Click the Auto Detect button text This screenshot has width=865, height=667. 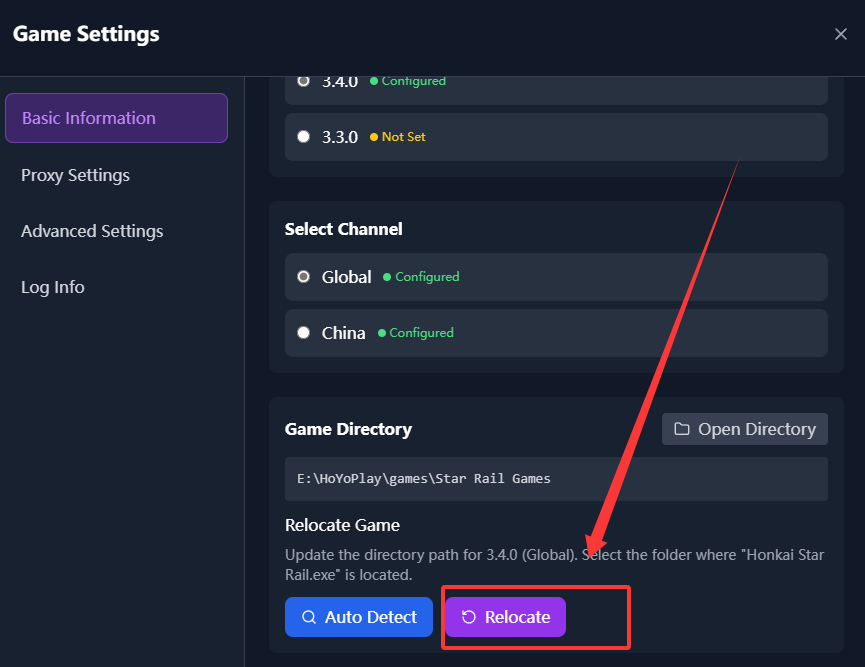[370, 617]
